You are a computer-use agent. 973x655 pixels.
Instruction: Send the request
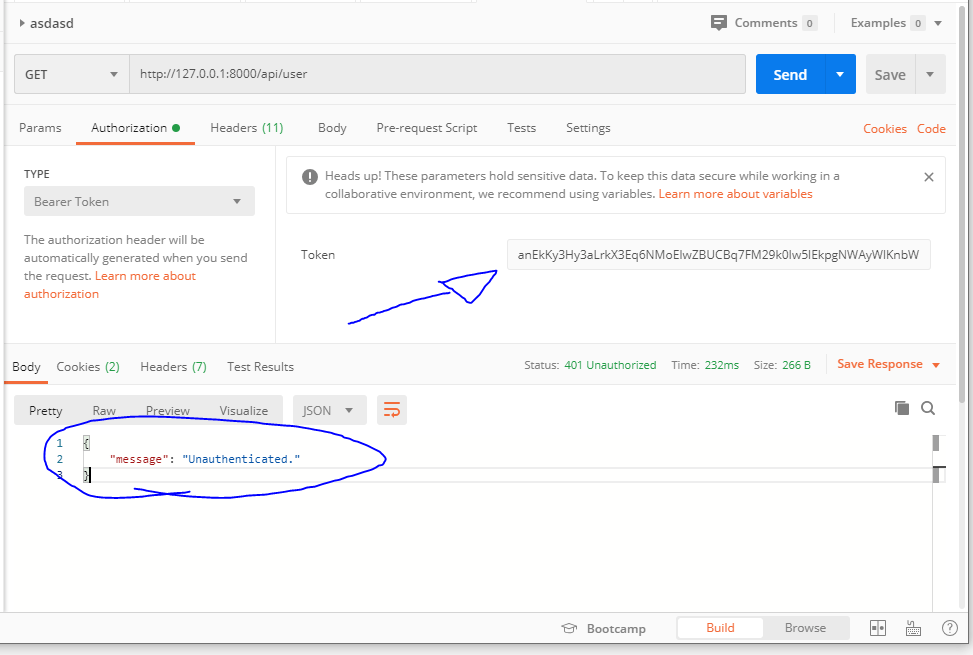tap(790, 74)
